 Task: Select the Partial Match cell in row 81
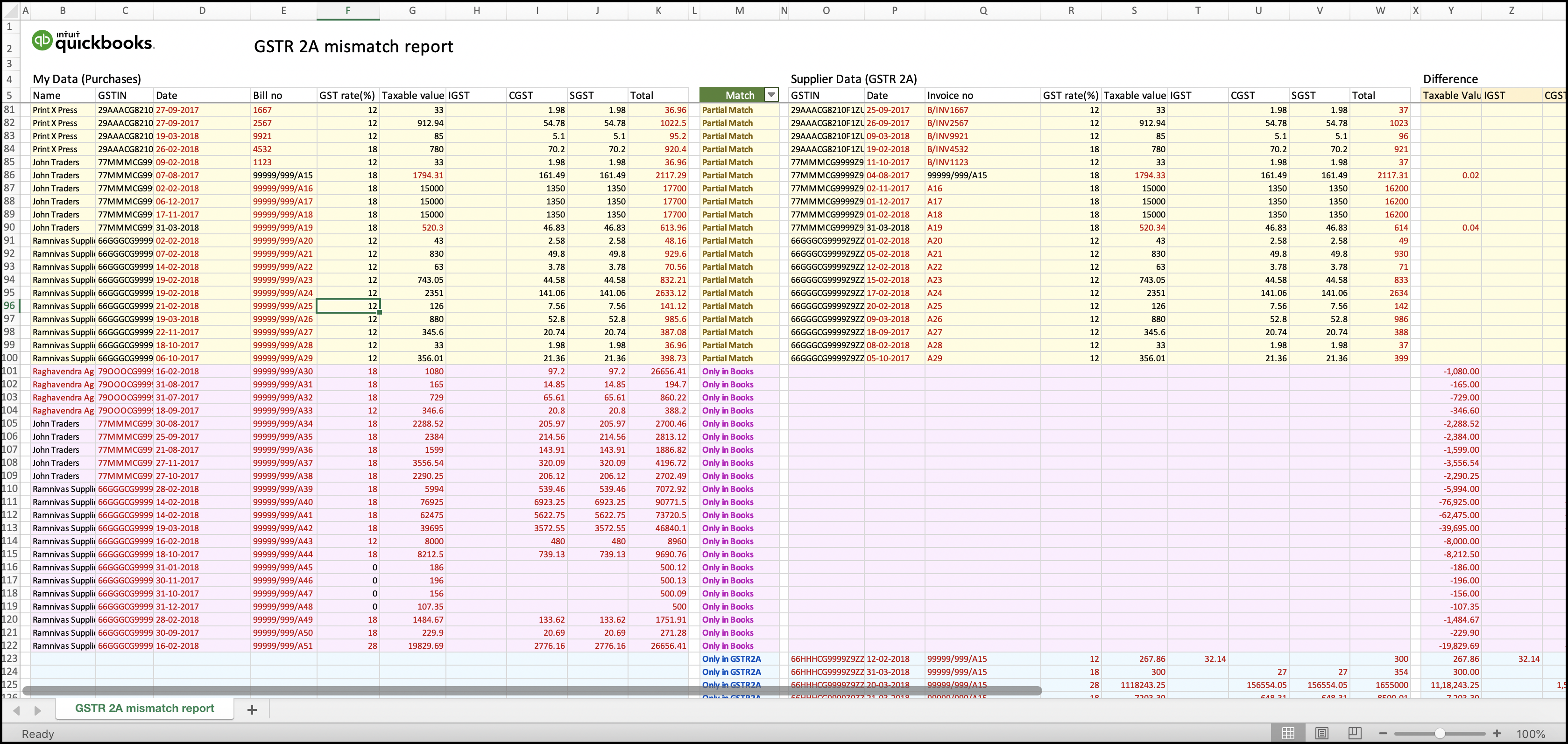(x=728, y=110)
